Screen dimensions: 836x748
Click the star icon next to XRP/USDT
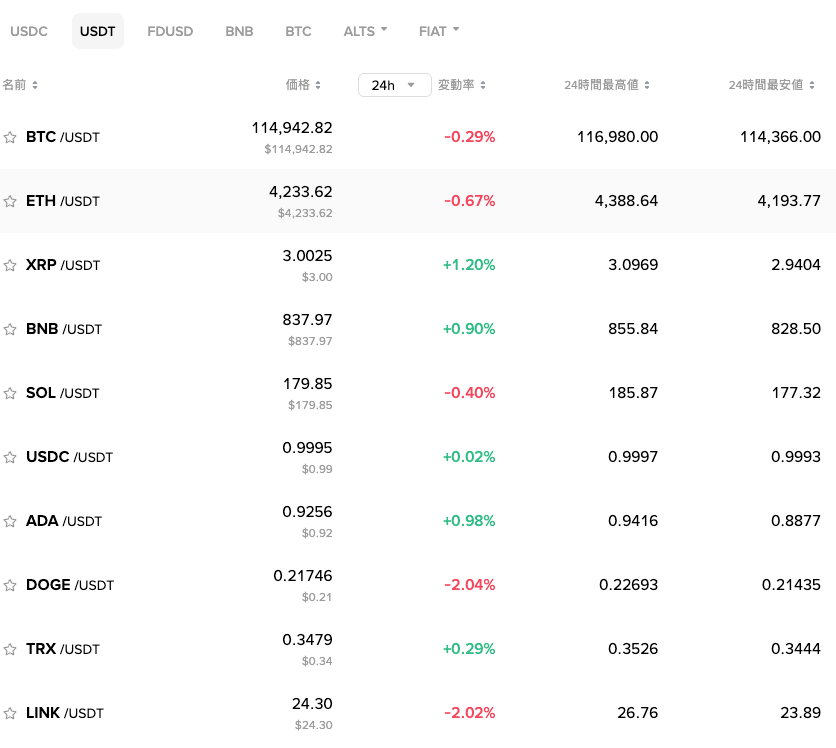click(x=10, y=265)
